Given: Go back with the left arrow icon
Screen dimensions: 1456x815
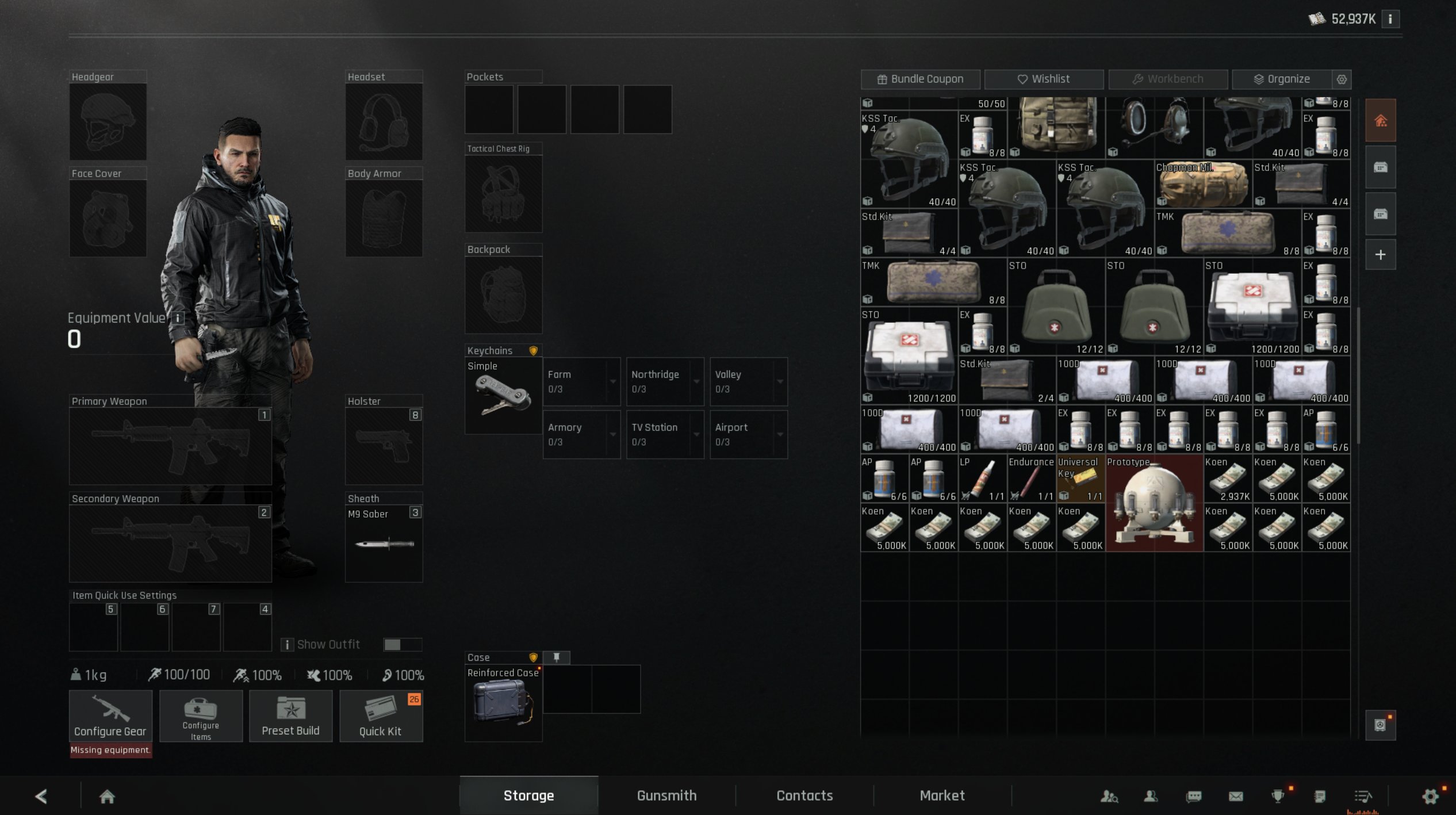Looking at the screenshot, I should (x=41, y=796).
